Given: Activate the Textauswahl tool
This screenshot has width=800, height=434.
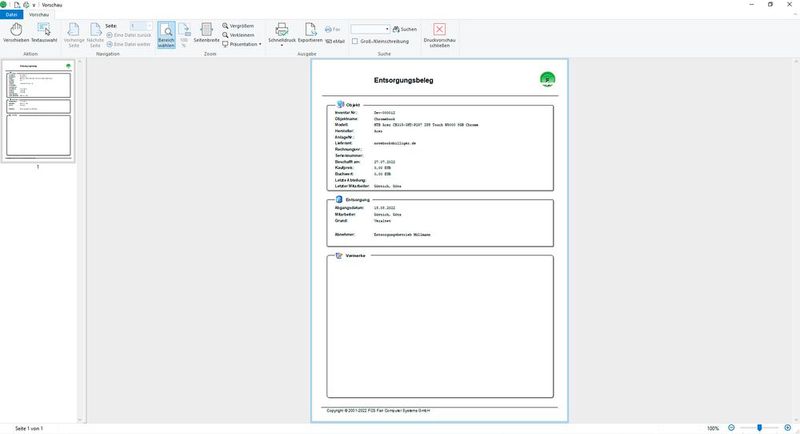Looking at the screenshot, I should (x=44, y=34).
